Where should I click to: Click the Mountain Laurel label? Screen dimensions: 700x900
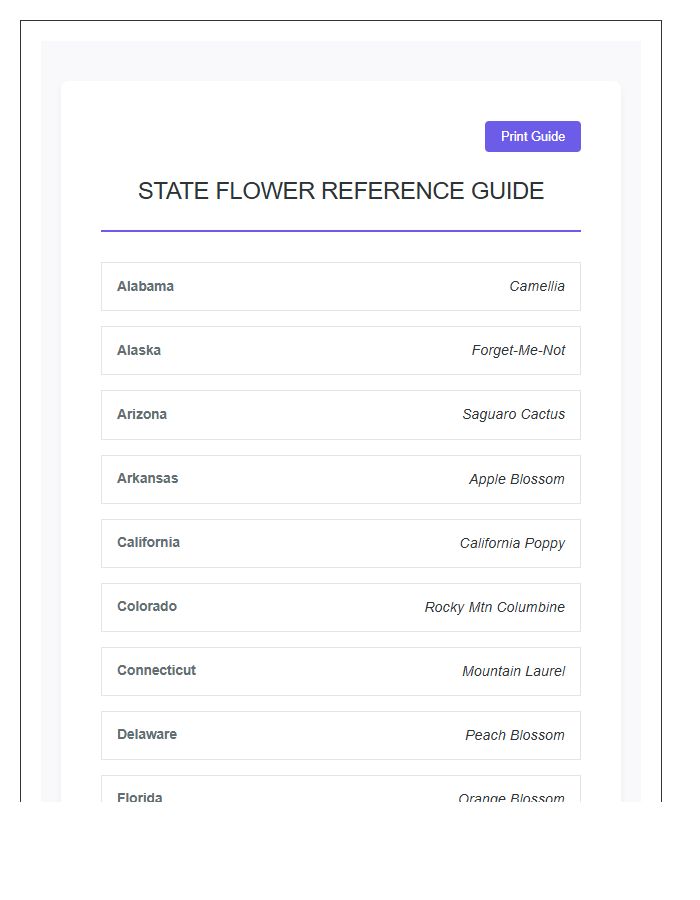[x=513, y=671]
